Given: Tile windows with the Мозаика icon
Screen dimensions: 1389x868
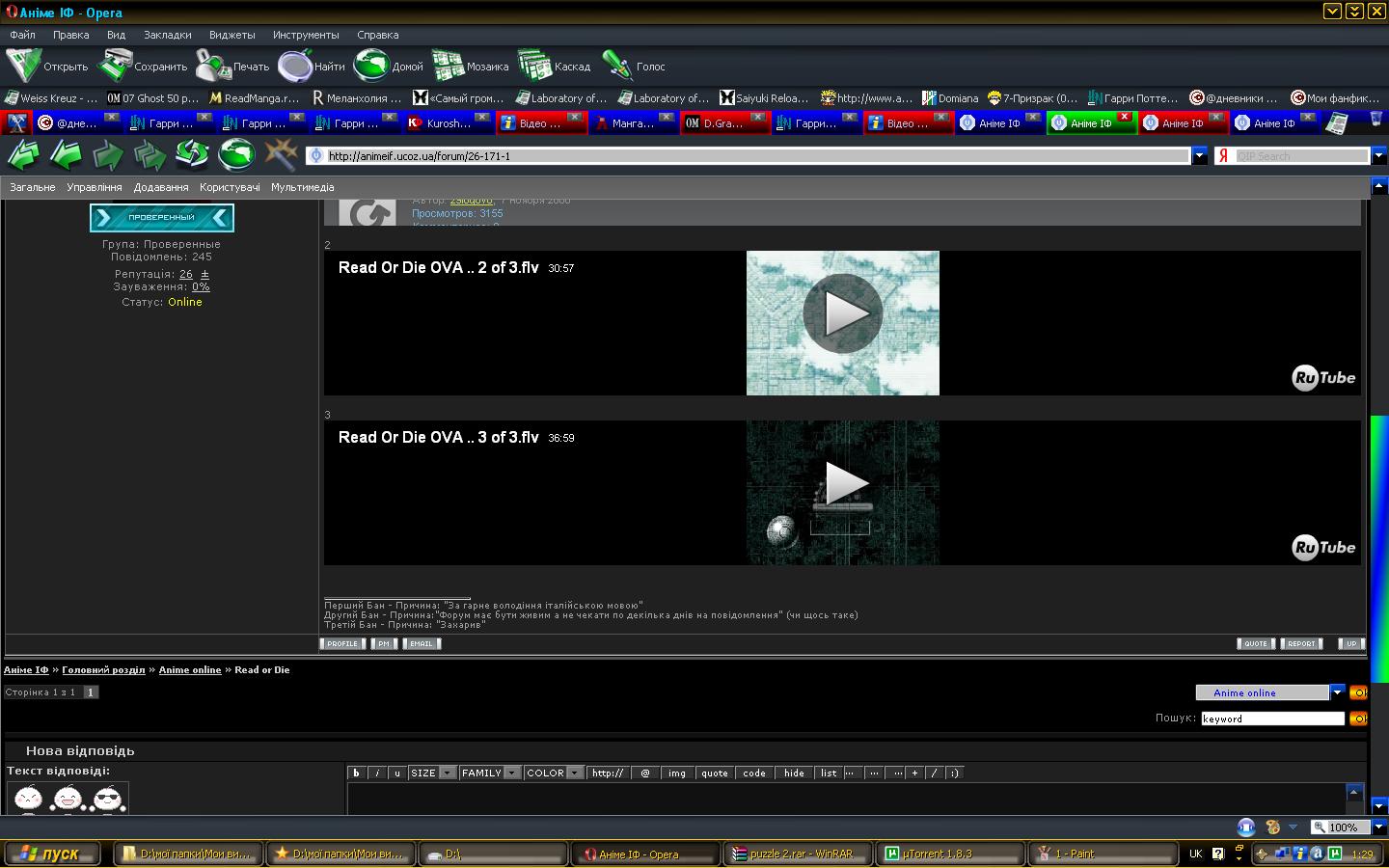Looking at the screenshot, I should [448, 66].
